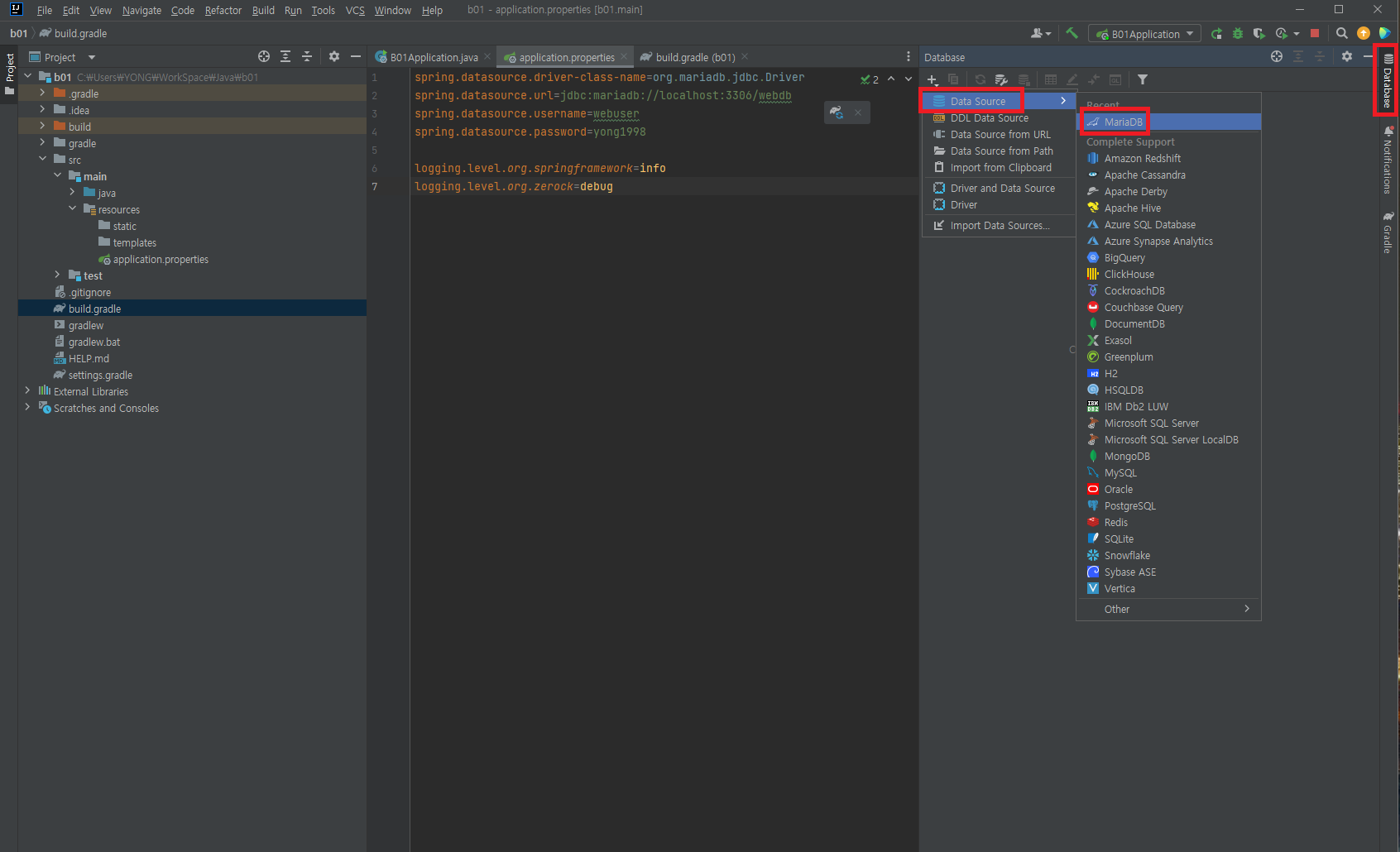Expand all in the Project panel
The image size is (1400, 852).
[x=285, y=56]
